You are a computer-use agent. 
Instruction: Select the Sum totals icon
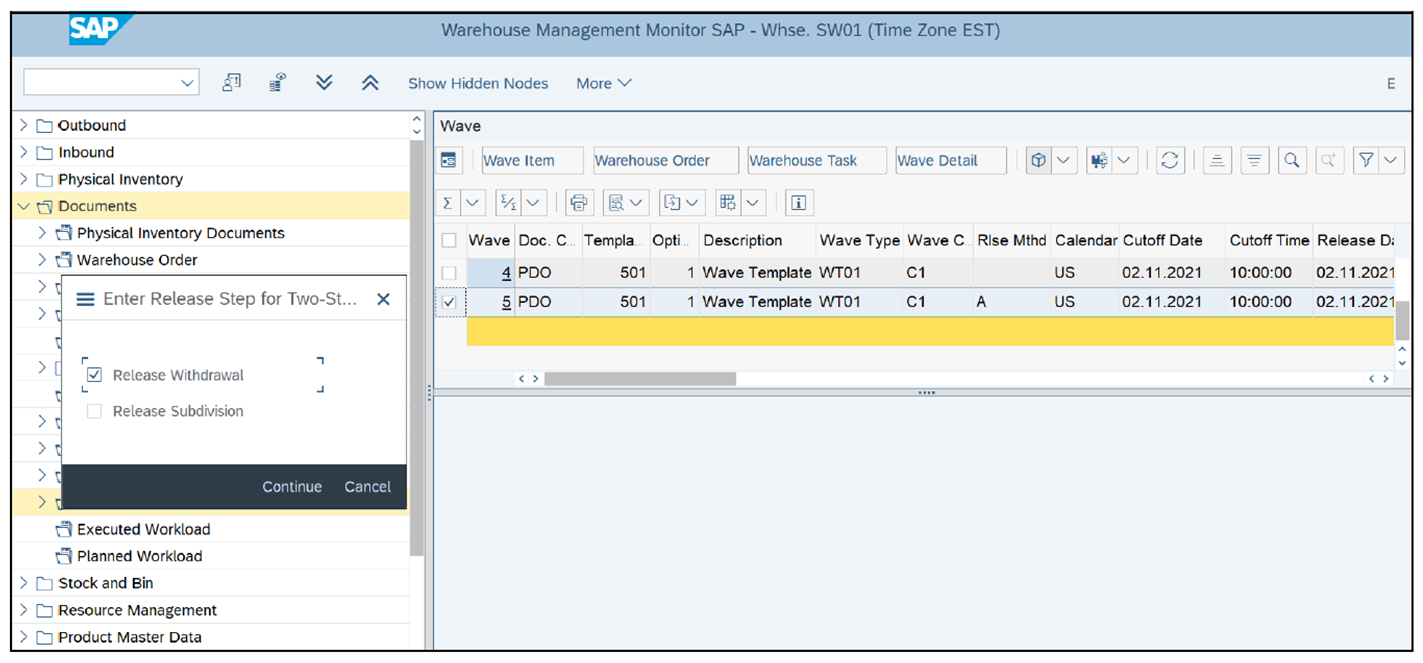[446, 202]
